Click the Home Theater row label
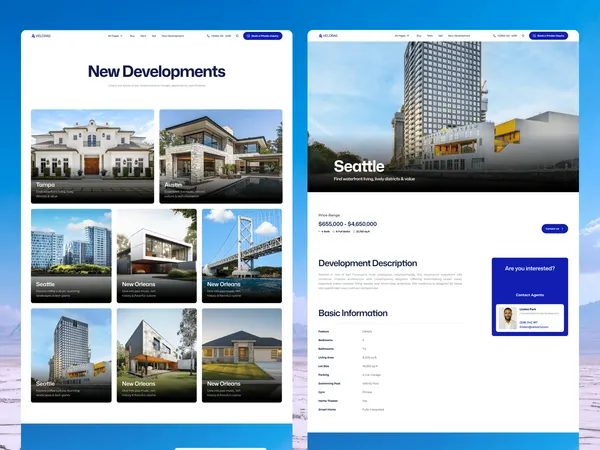This screenshot has width=600, height=450. (328, 401)
